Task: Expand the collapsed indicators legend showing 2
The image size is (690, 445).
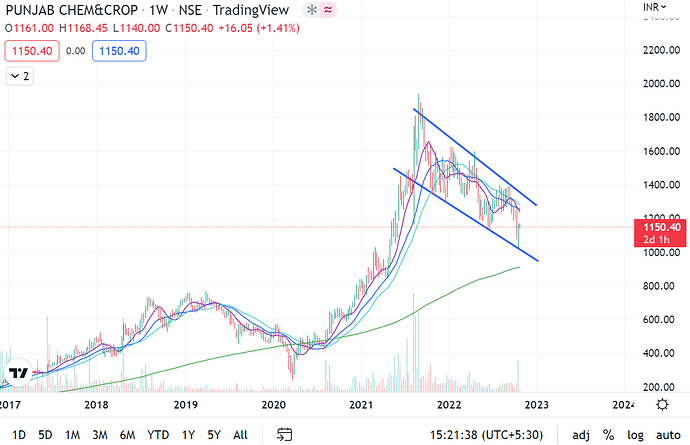Action: (x=20, y=76)
